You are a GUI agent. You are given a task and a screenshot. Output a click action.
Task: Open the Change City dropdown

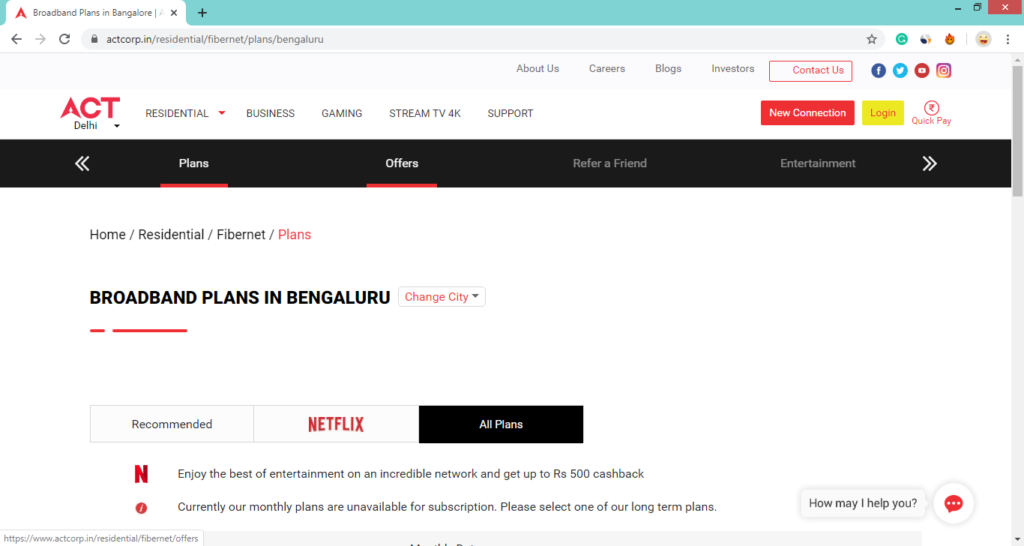[x=441, y=297]
